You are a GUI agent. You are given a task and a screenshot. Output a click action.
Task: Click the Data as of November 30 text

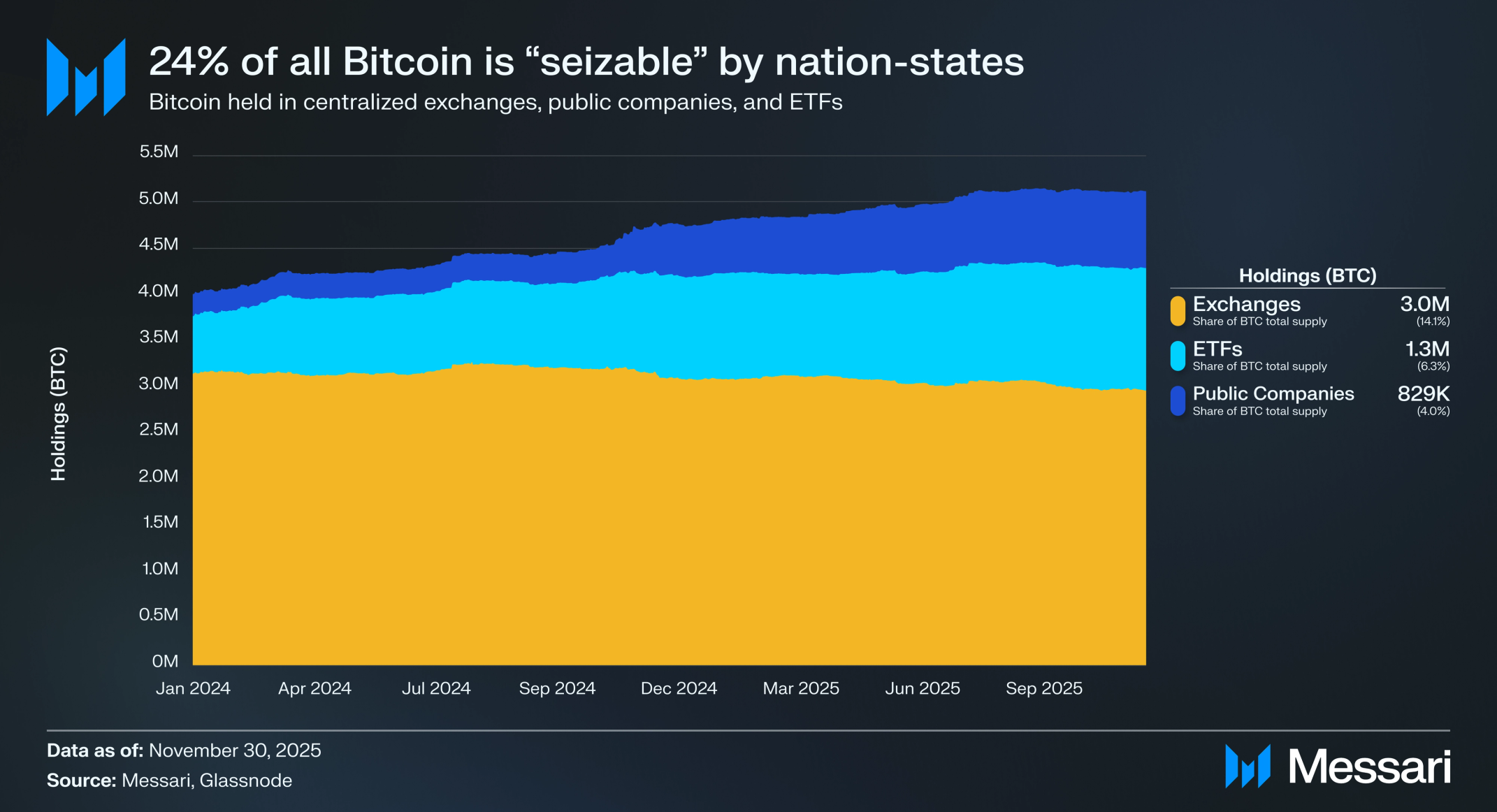(x=184, y=751)
